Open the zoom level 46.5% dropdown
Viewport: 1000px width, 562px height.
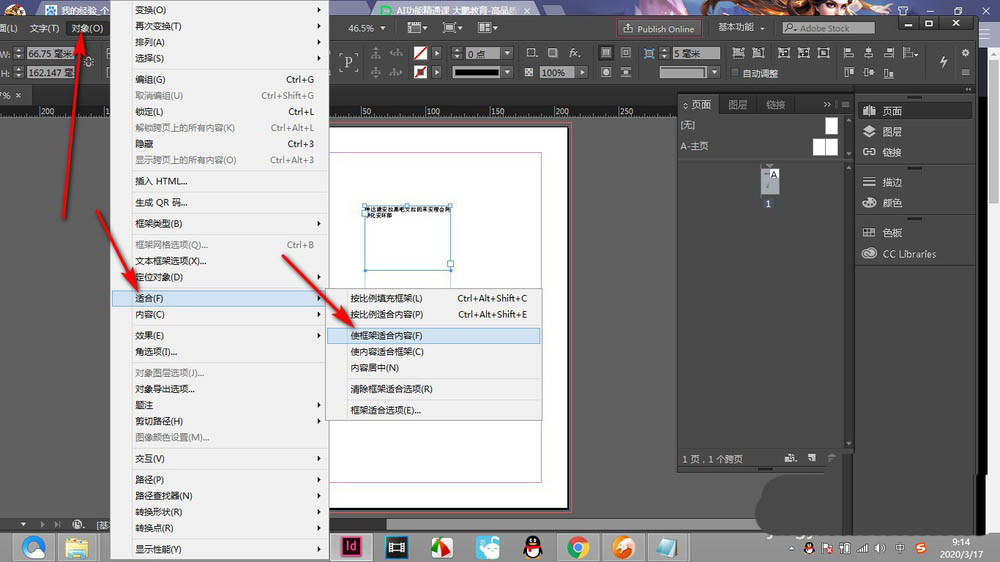(x=383, y=28)
